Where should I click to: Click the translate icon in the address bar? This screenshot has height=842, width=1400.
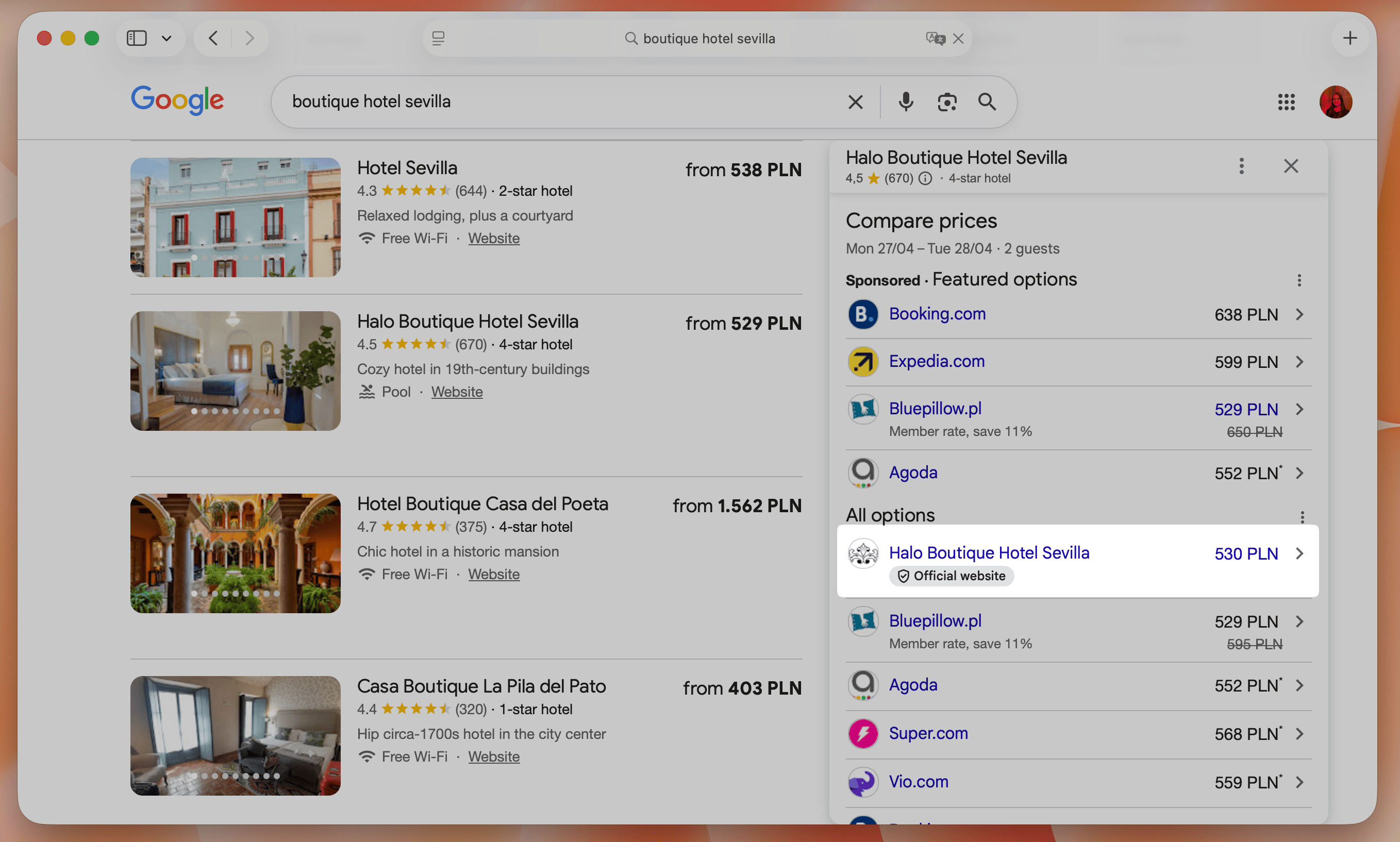(935, 38)
